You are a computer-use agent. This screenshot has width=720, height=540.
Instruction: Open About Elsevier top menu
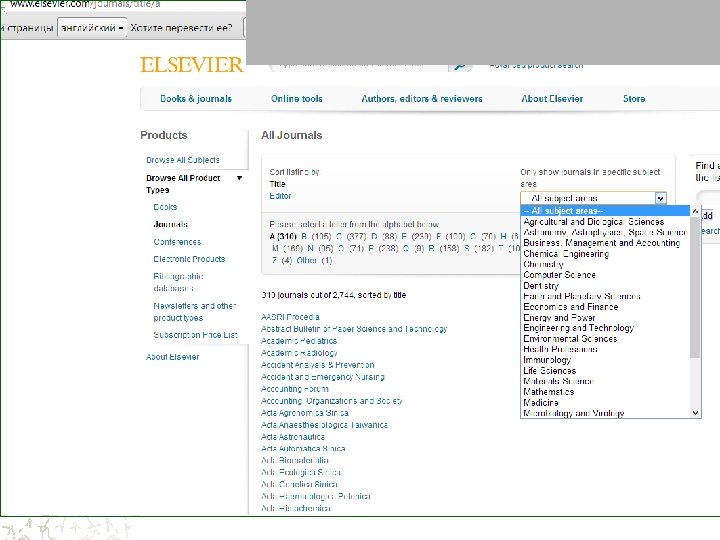point(552,99)
